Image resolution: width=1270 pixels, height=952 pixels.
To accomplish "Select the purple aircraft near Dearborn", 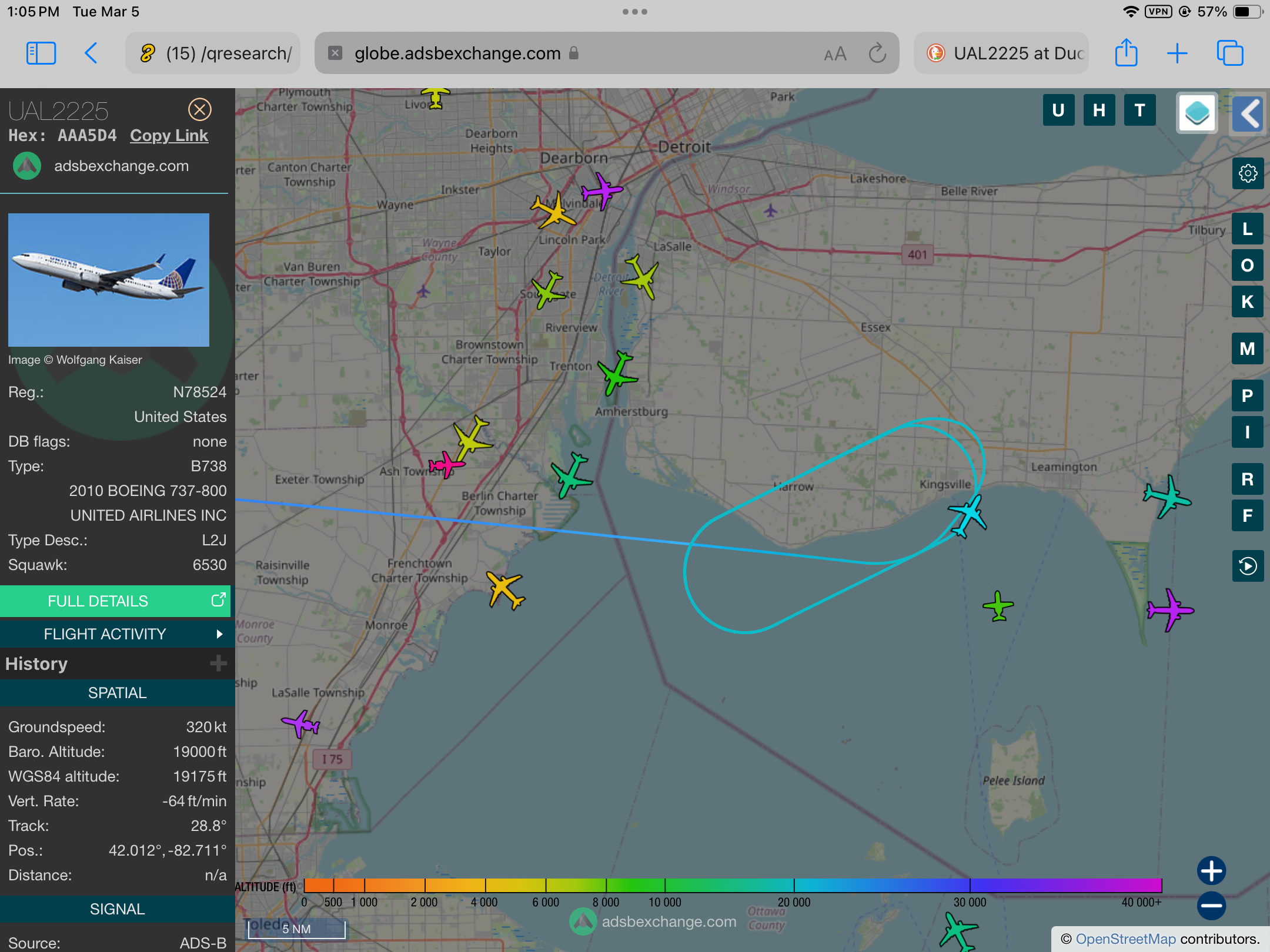I will pyautogui.click(x=601, y=191).
